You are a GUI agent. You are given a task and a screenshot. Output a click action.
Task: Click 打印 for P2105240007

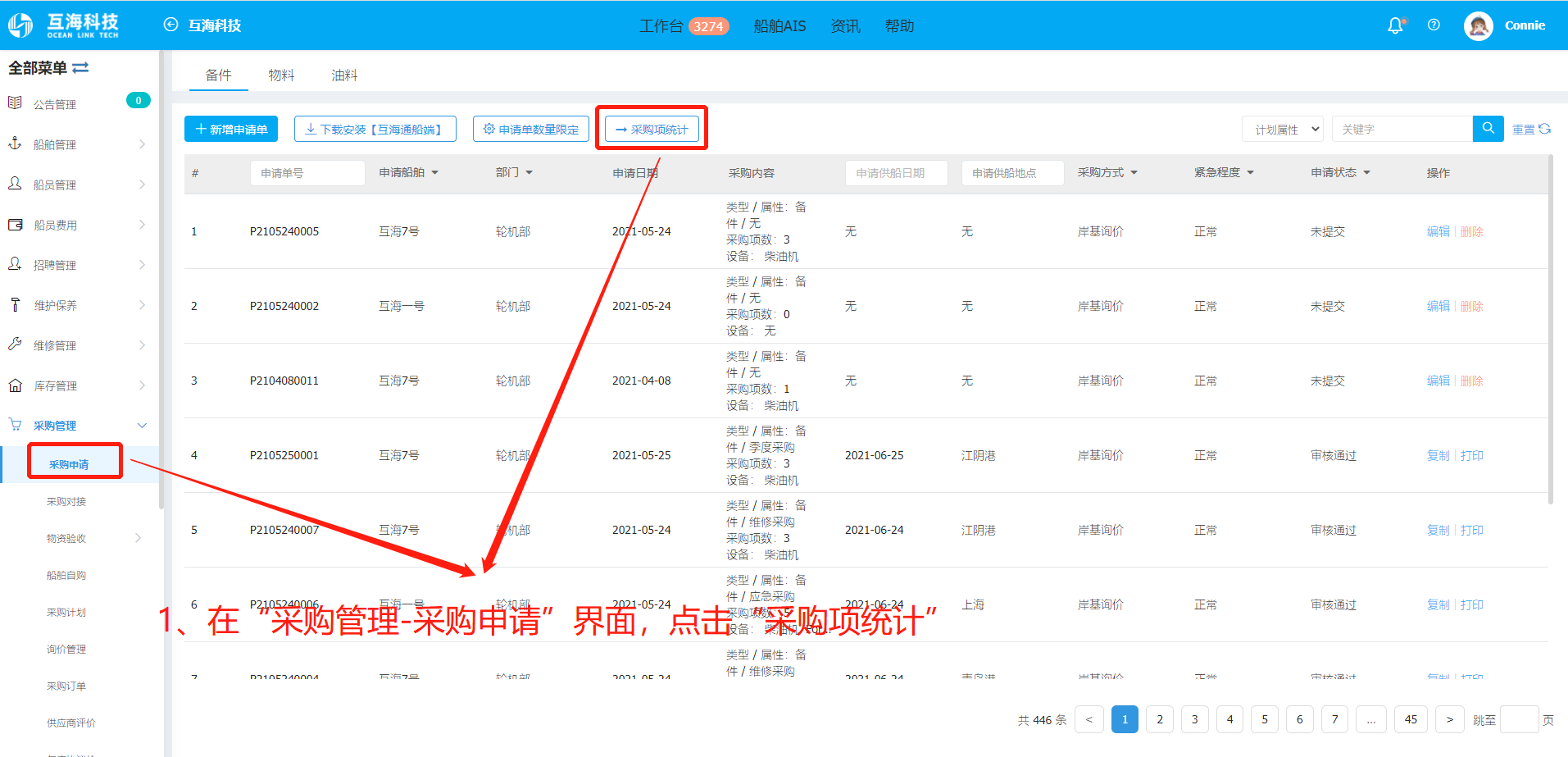1472,530
